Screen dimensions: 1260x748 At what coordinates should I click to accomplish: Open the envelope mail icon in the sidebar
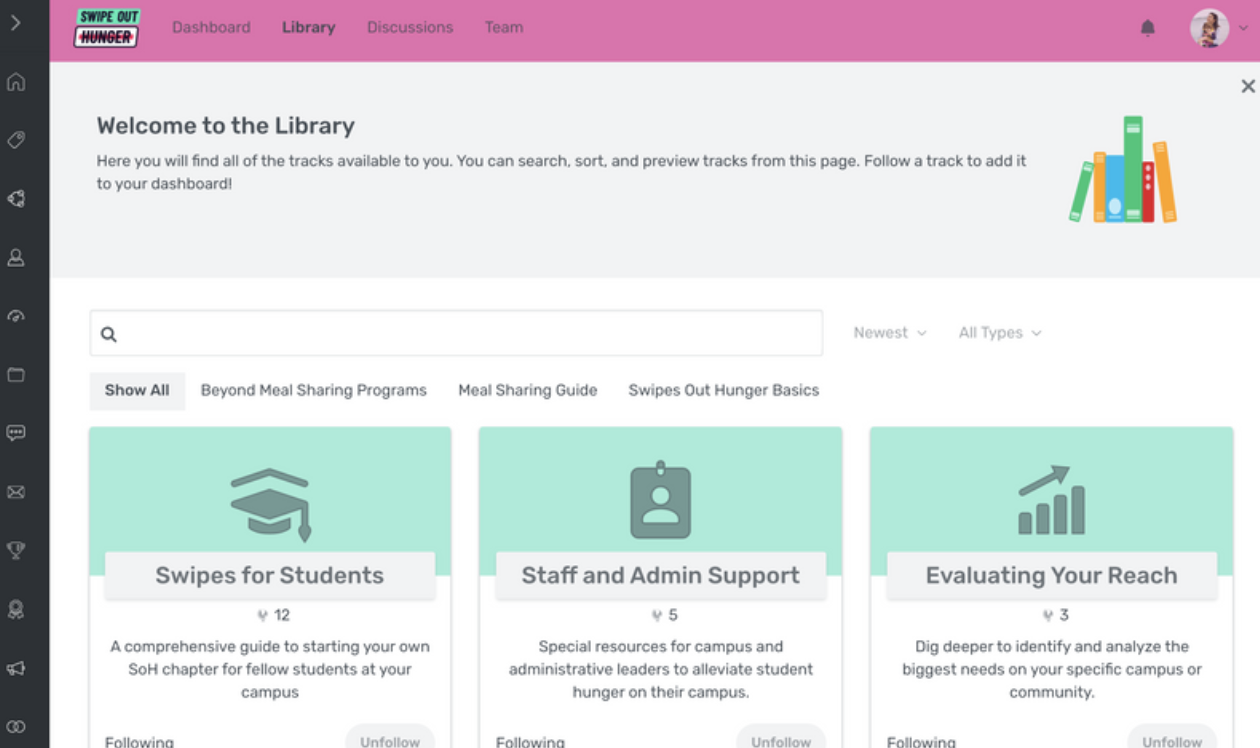point(16,492)
